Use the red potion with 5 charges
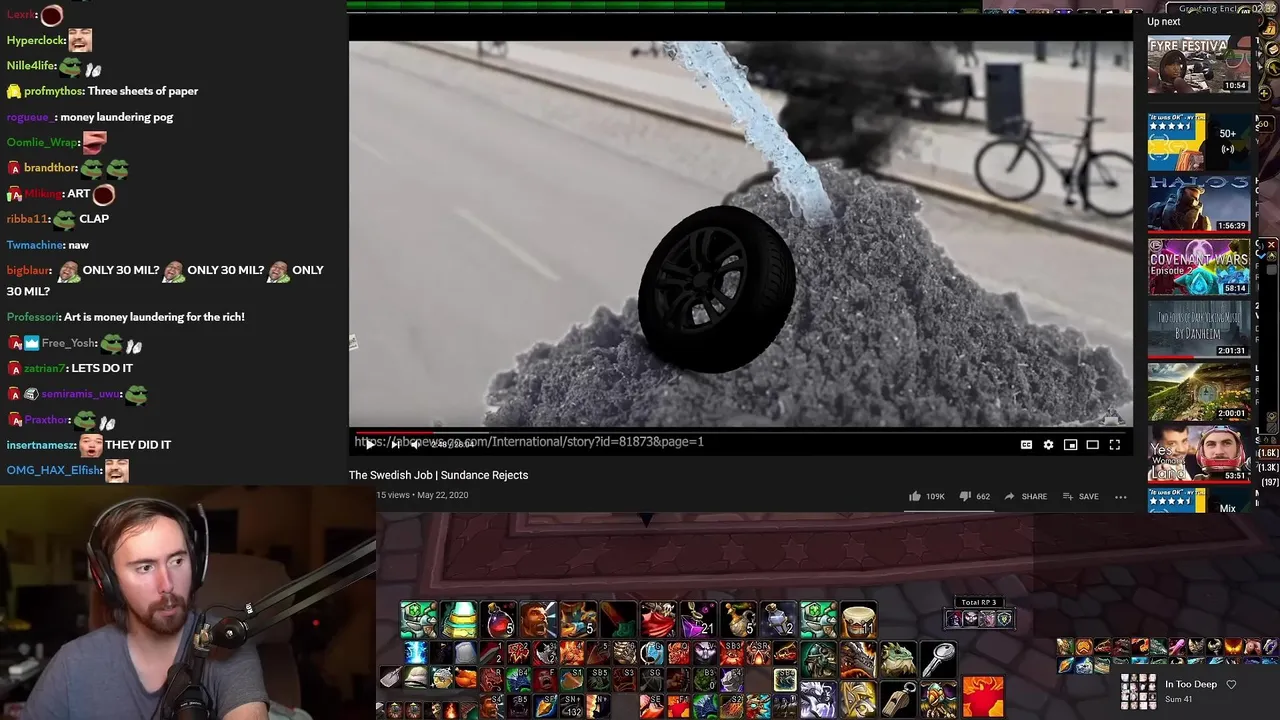 [499, 620]
